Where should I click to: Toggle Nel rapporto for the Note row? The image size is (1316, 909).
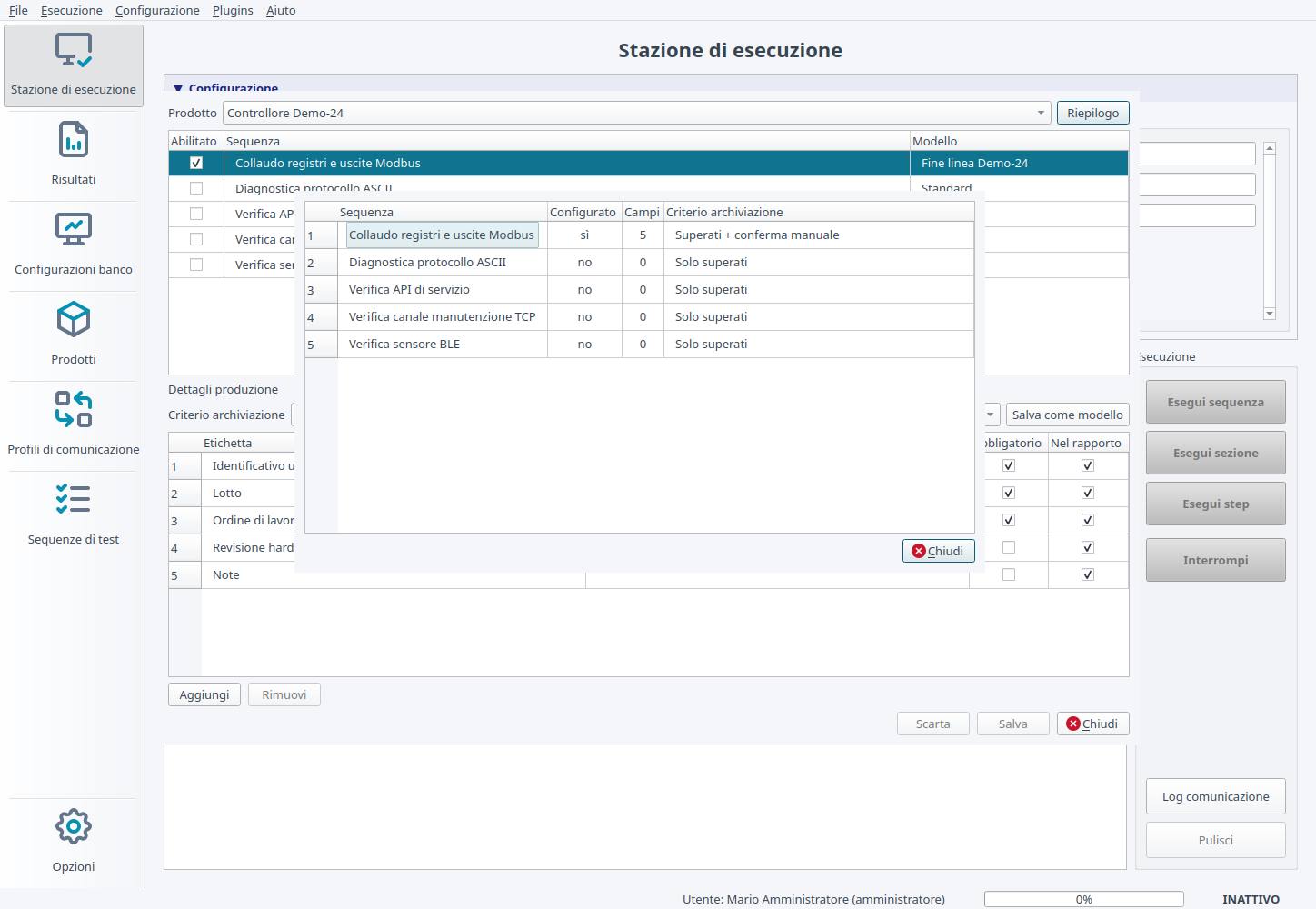click(1088, 574)
